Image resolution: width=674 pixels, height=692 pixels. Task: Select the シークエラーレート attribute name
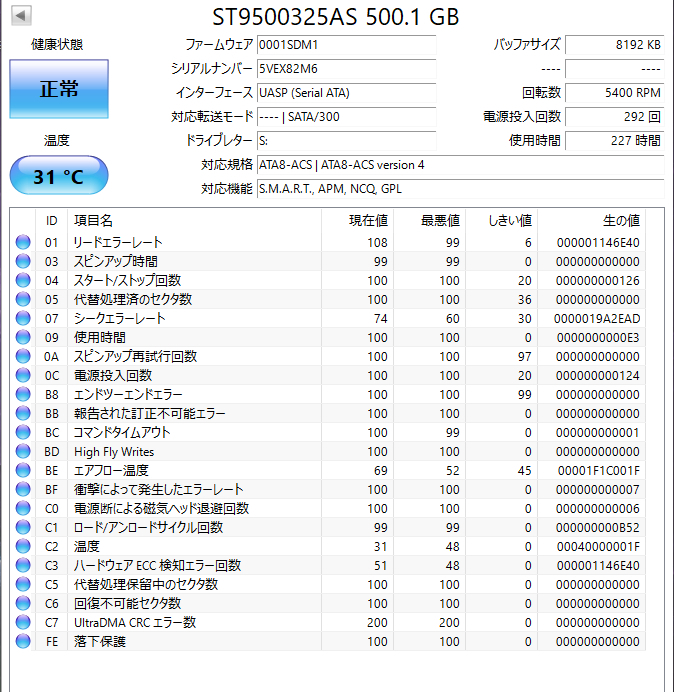click(x=120, y=318)
